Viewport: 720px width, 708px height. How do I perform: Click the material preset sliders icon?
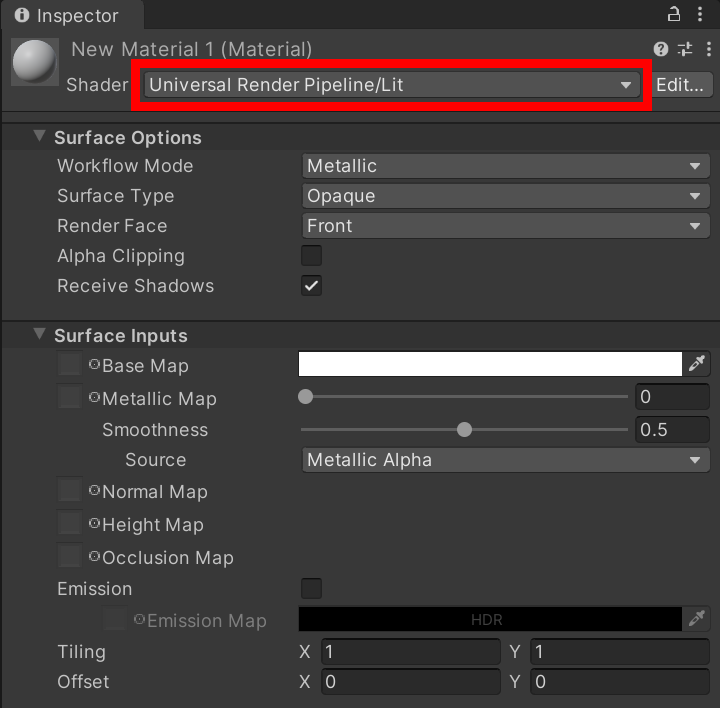[685, 49]
